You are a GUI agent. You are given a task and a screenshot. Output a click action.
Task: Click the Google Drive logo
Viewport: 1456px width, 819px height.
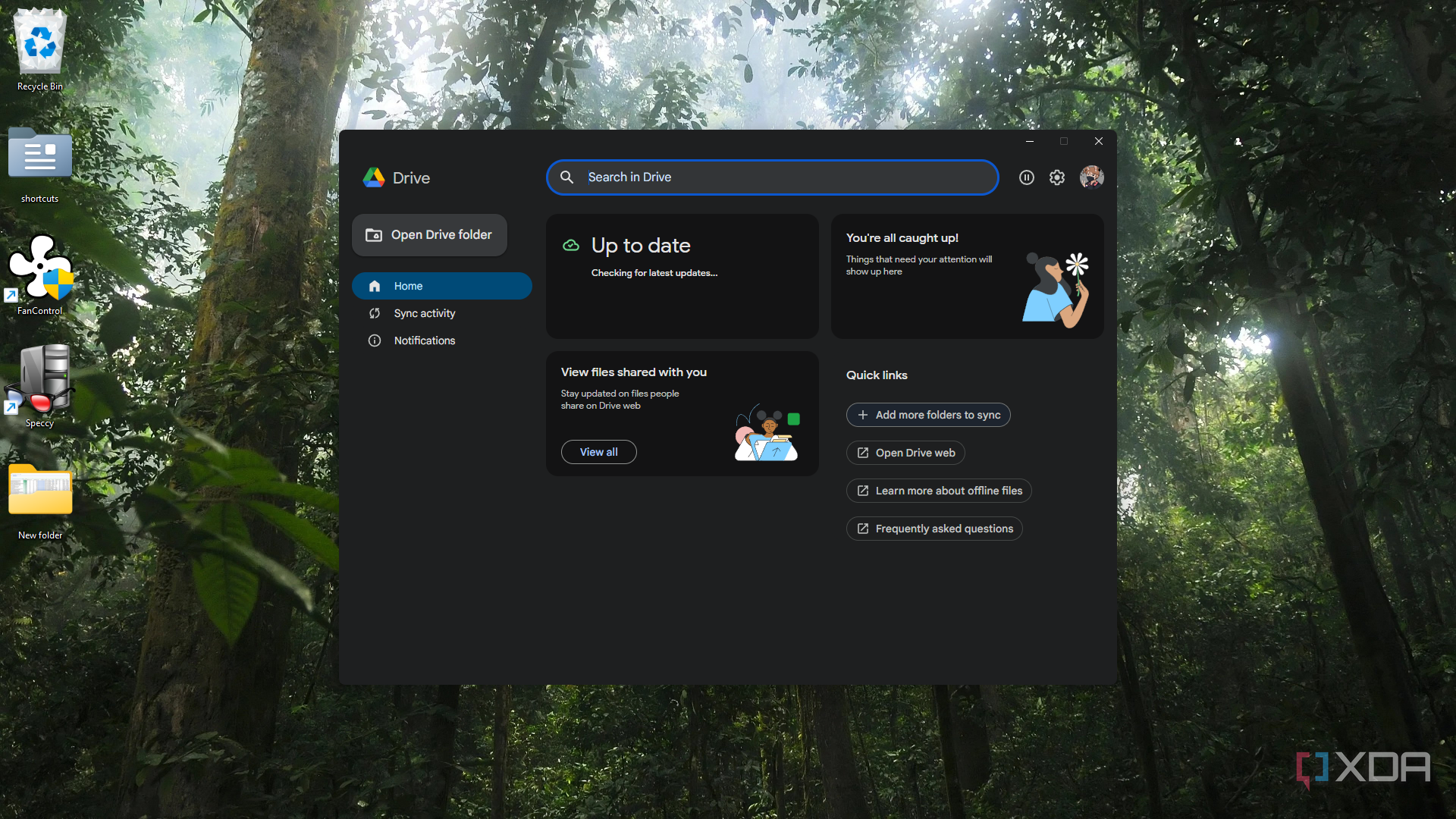pos(374,177)
